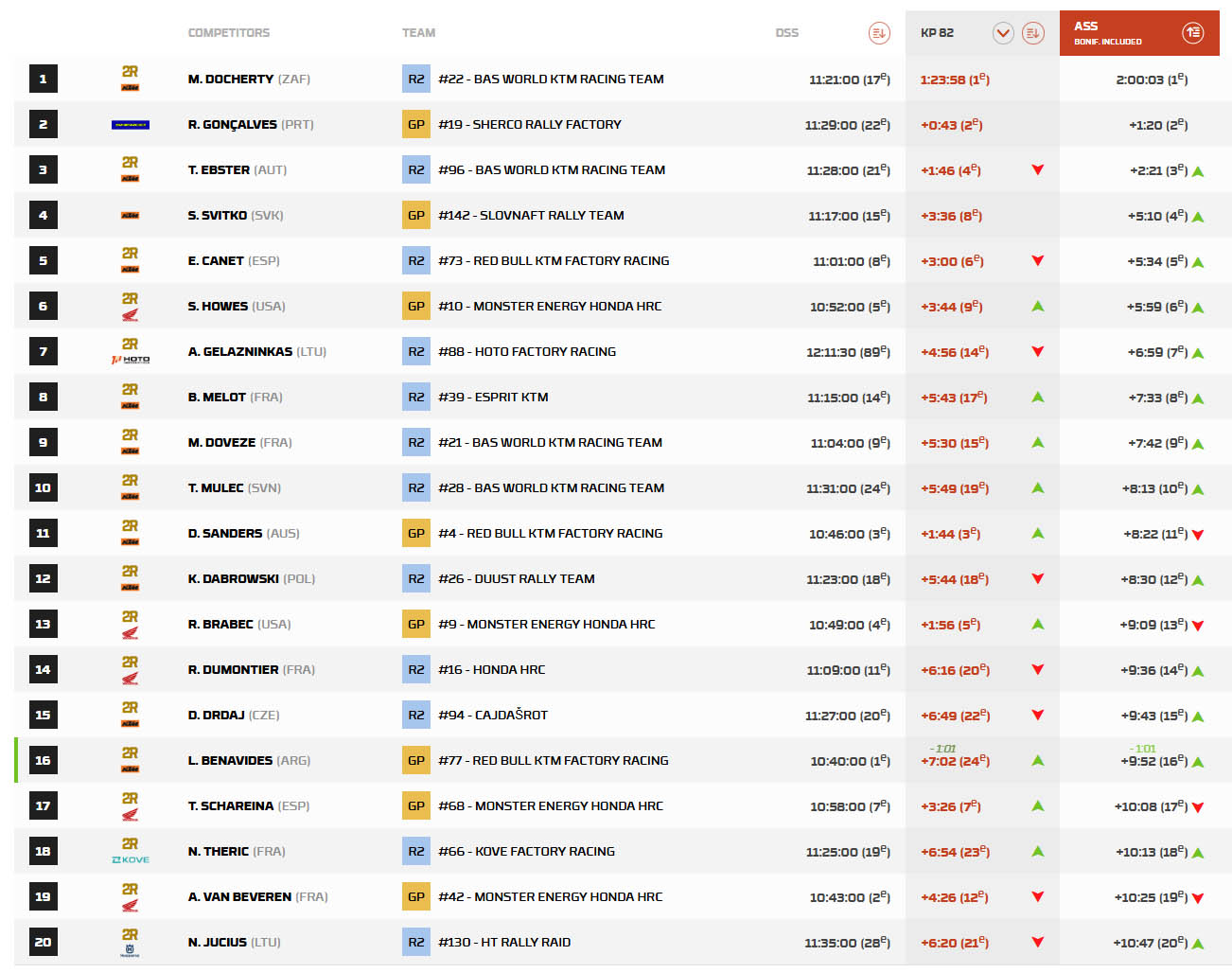The image size is (1232, 973).
Task: Open the KP 82 checkpoint dropdown
Action: [x=1003, y=33]
